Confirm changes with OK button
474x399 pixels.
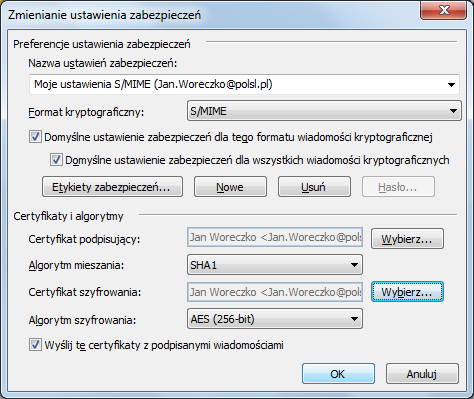coord(338,374)
